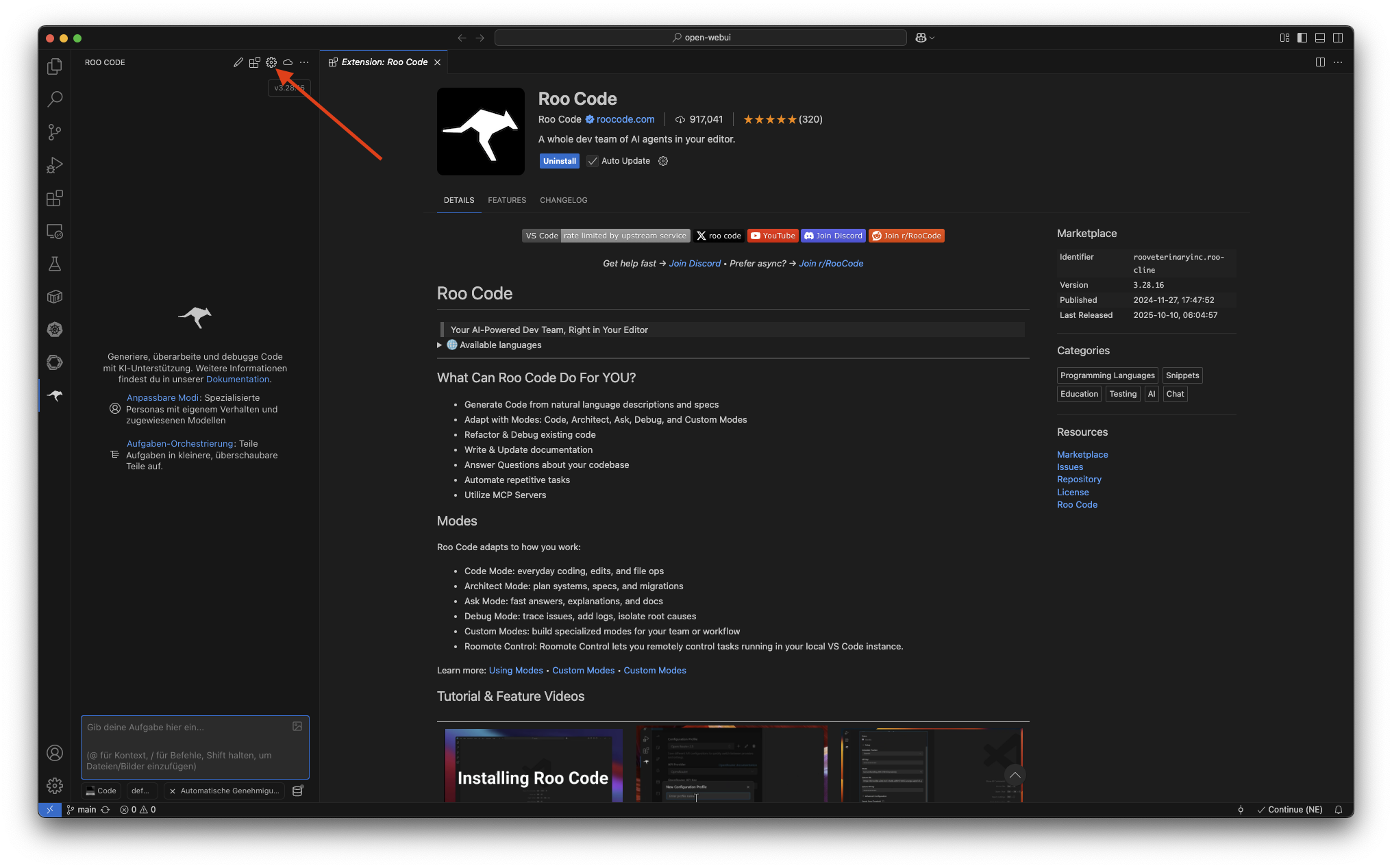Screen dimensions: 1392x868
Task: Open the editor more actions menu
Action: [1338, 62]
